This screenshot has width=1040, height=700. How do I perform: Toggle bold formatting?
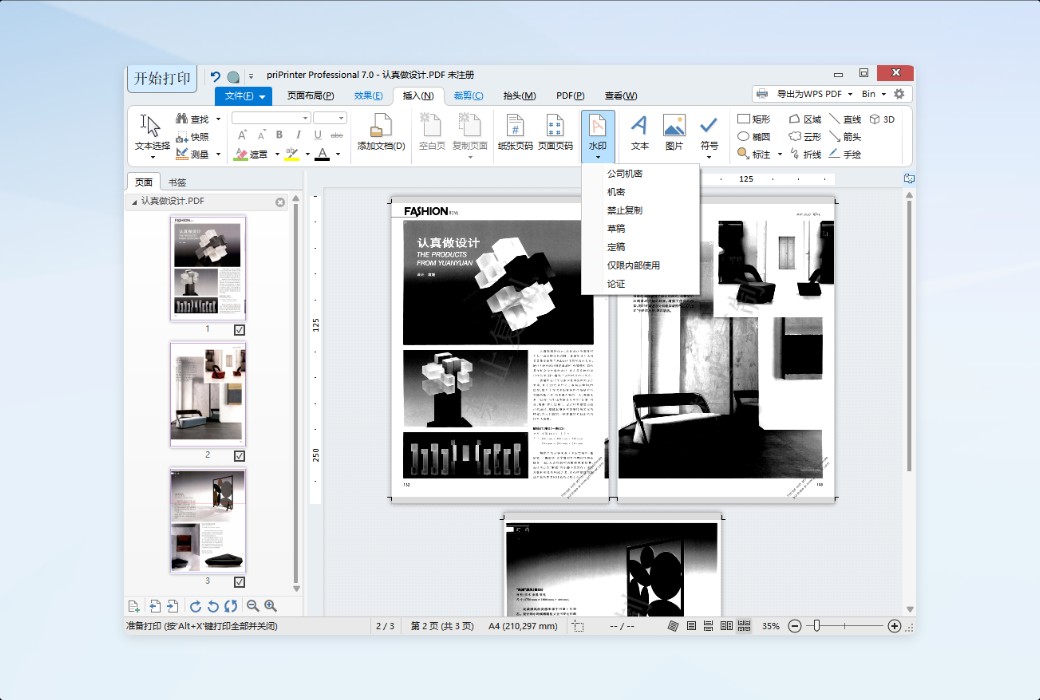pyautogui.click(x=279, y=135)
